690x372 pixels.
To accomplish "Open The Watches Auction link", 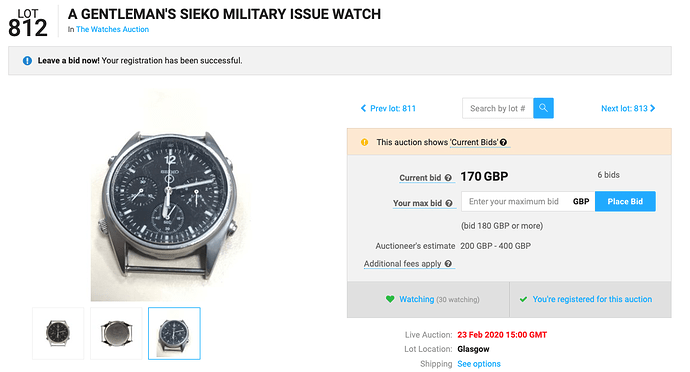I will [112, 29].
